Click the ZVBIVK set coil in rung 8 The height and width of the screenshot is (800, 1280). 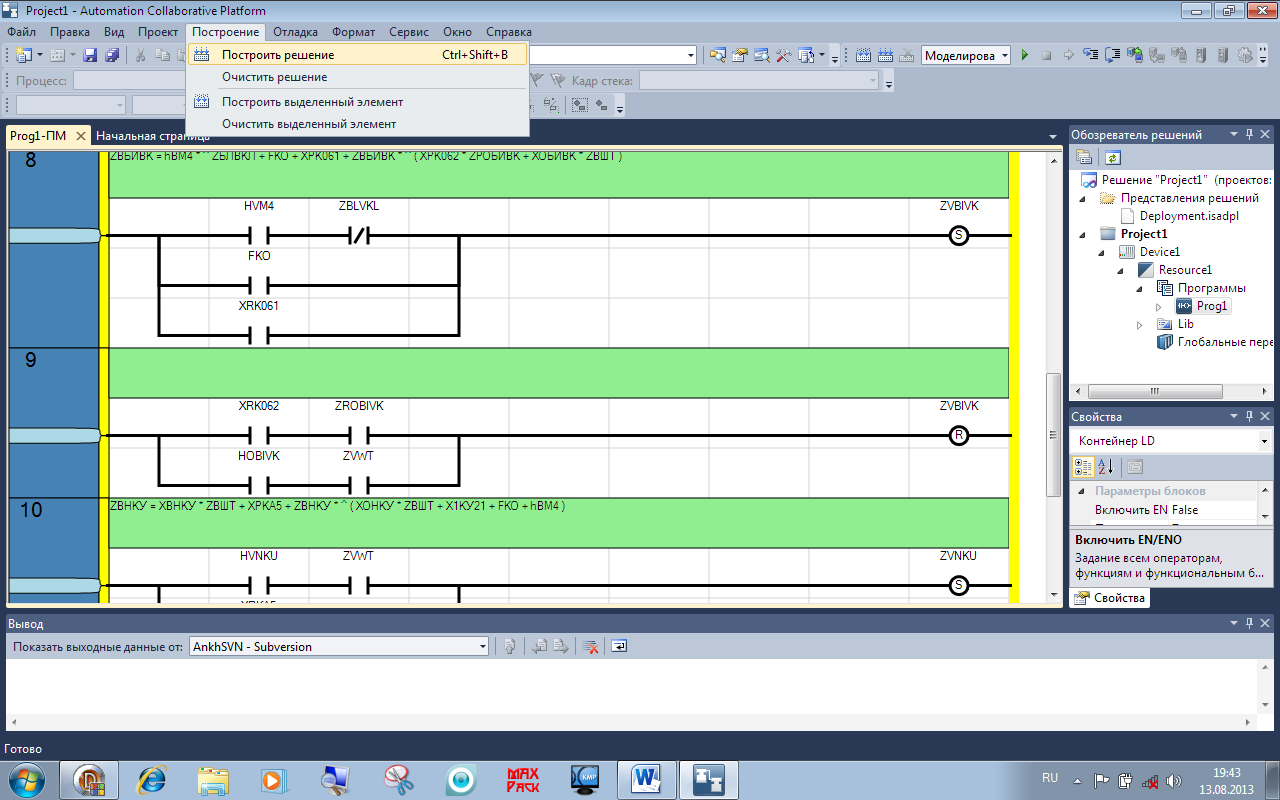click(958, 236)
